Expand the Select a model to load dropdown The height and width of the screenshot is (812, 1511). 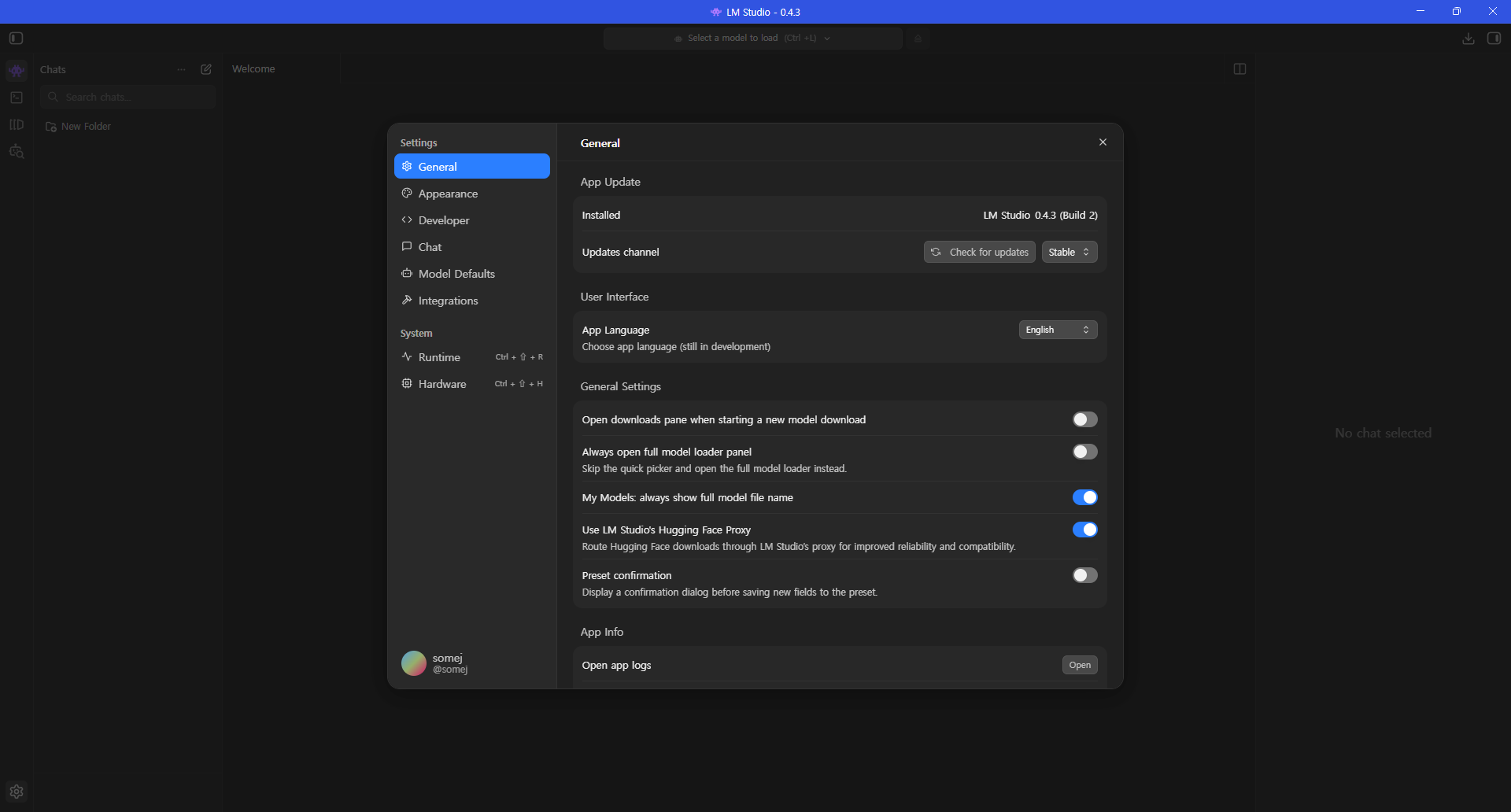point(752,39)
